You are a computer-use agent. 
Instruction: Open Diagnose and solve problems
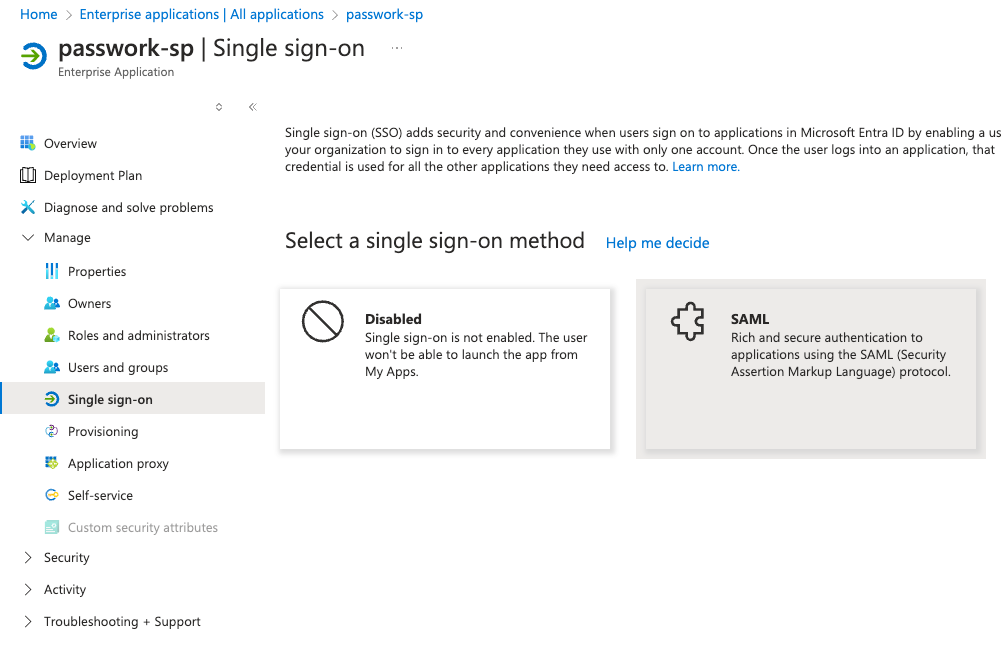128,207
